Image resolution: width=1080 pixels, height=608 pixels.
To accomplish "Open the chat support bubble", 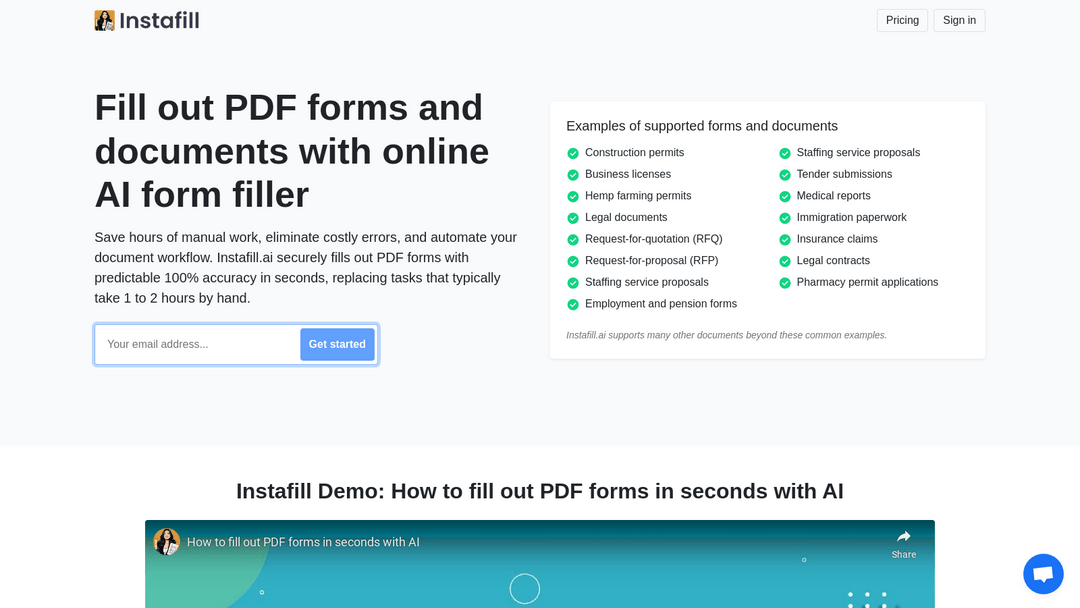I will (1043, 574).
